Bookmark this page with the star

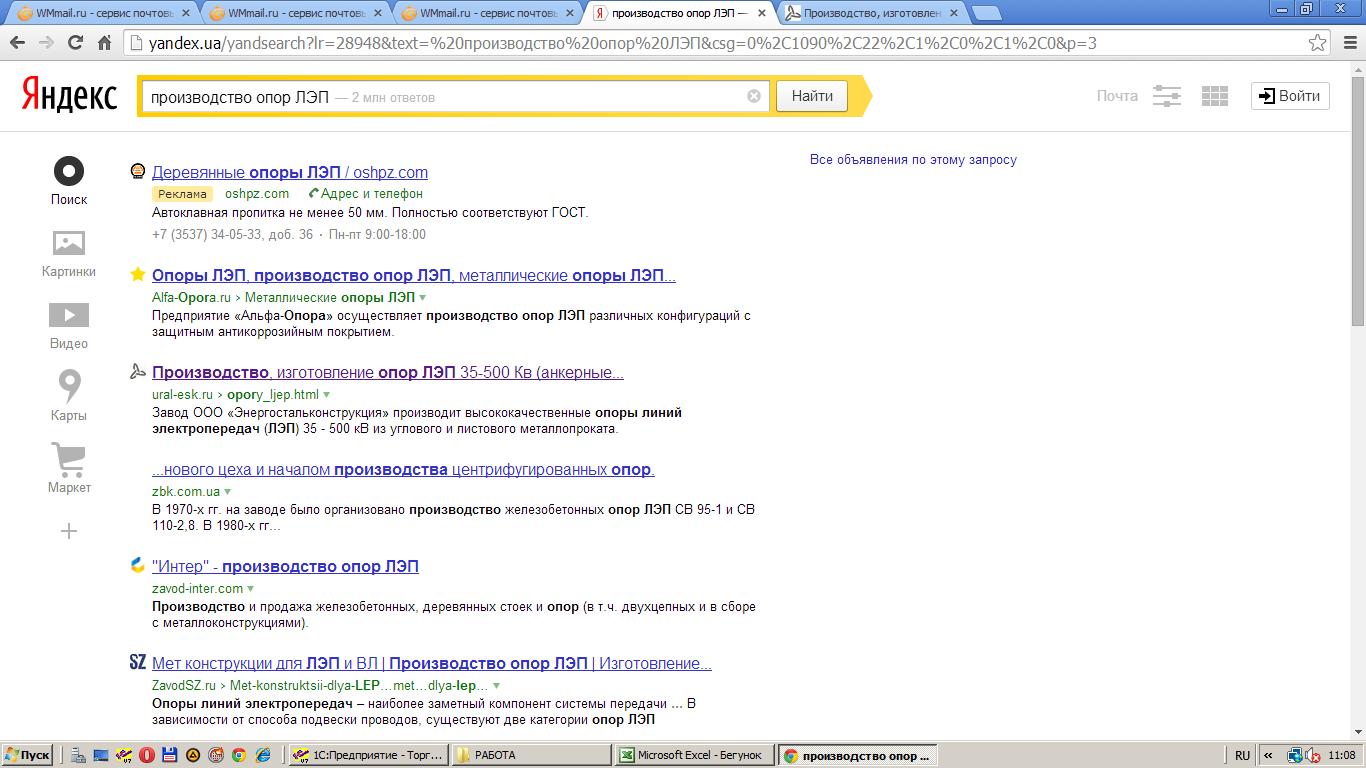tap(1319, 43)
